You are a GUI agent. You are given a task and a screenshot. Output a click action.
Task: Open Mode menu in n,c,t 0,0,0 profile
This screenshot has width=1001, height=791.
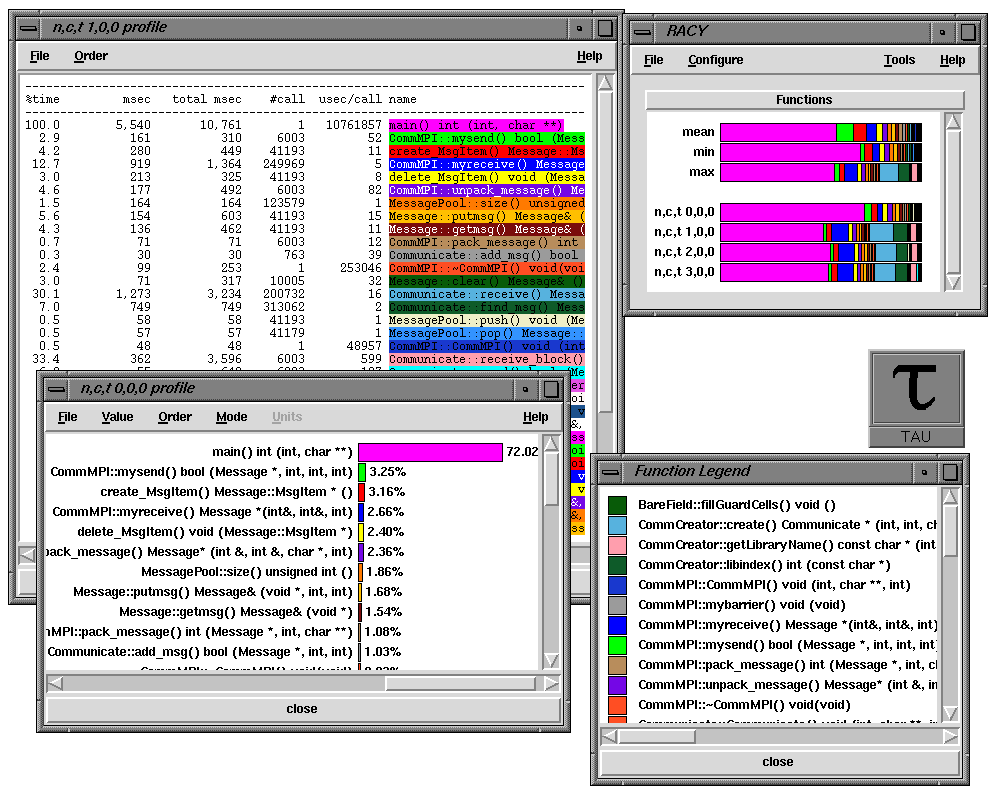pyautogui.click(x=231, y=417)
